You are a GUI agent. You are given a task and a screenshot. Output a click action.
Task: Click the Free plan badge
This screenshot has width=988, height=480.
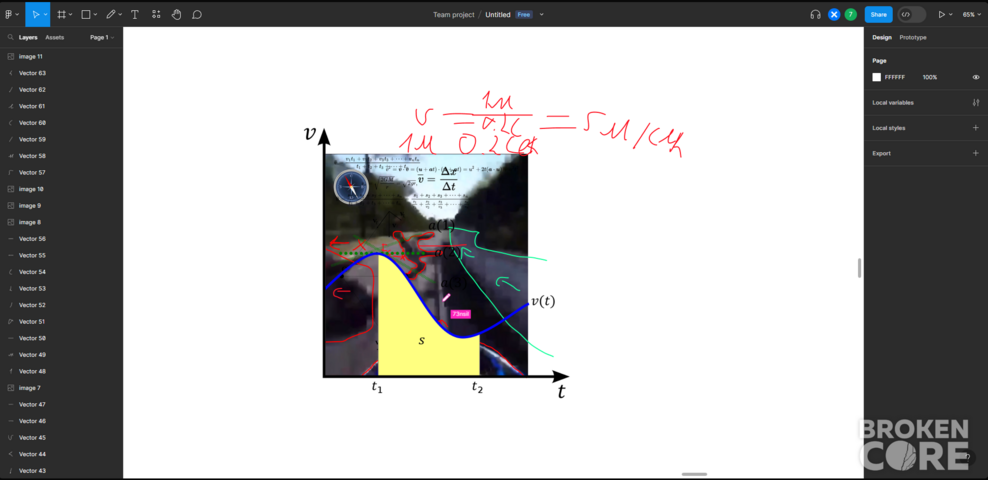pyautogui.click(x=524, y=14)
